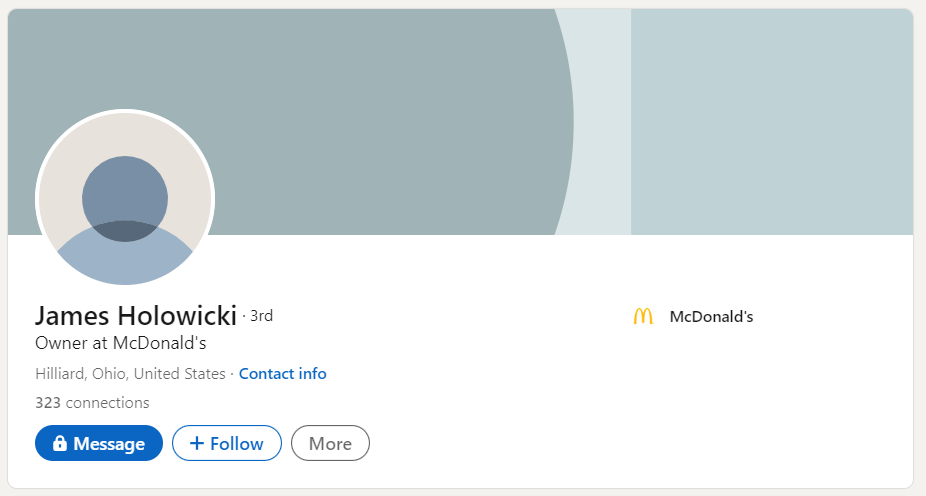
Task: Click the name James Holowicki
Action: click(x=136, y=316)
